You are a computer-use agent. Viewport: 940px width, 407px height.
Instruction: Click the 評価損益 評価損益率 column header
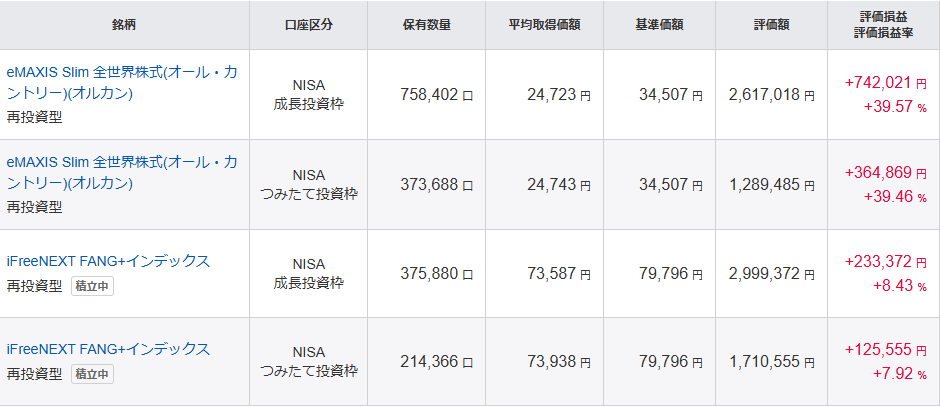(883, 25)
